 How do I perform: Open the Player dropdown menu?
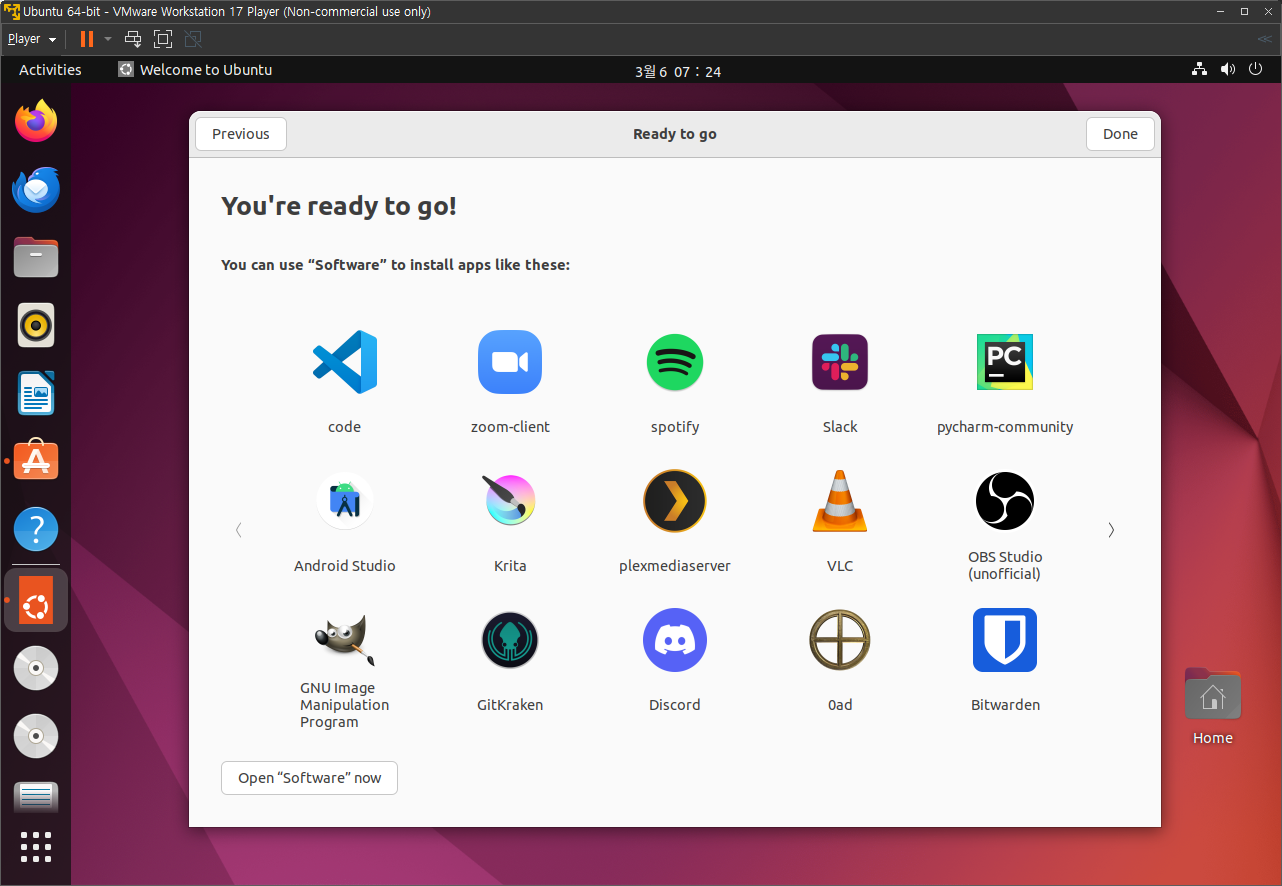point(31,39)
